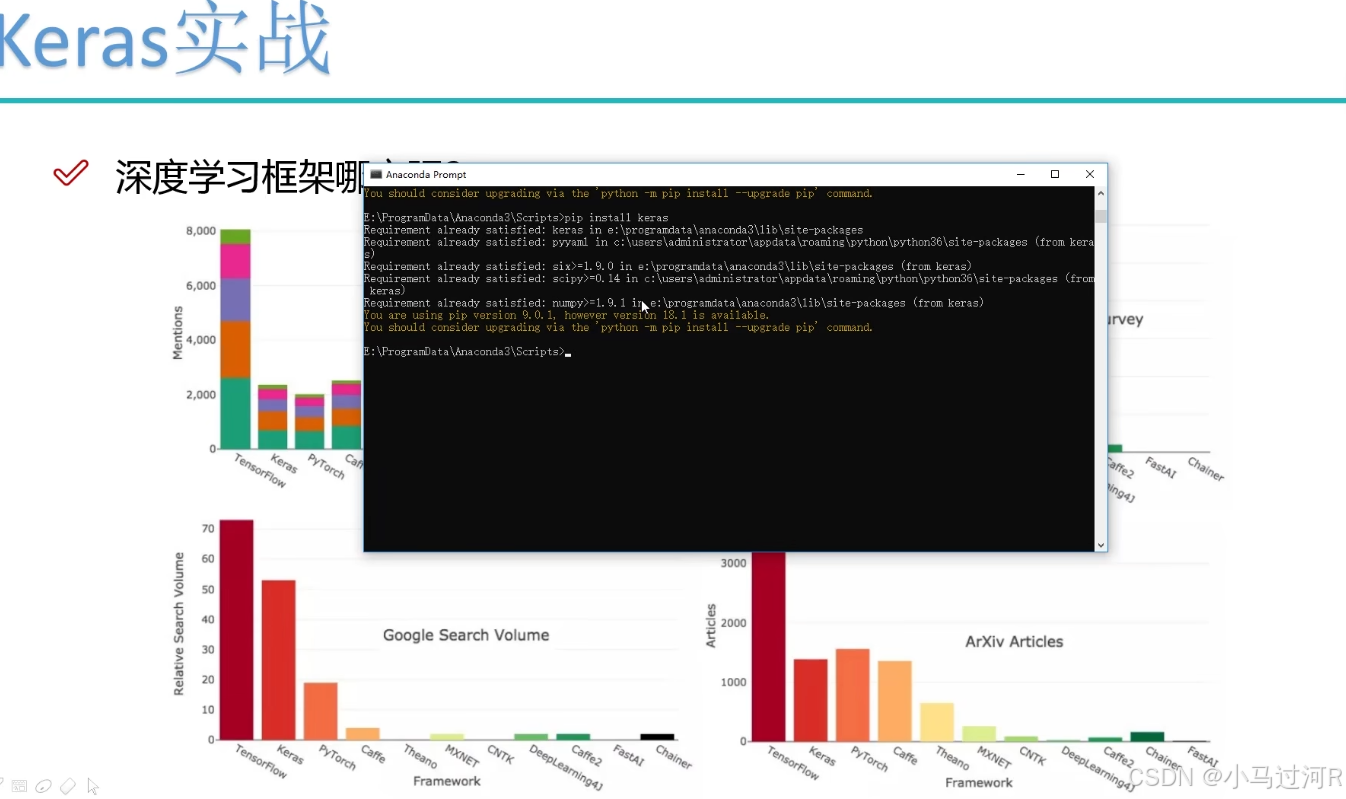Viewport: 1346px width, 799px height.
Task: Click 'Framework' label under ArXiv chart
Action: pyautogui.click(x=979, y=782)
